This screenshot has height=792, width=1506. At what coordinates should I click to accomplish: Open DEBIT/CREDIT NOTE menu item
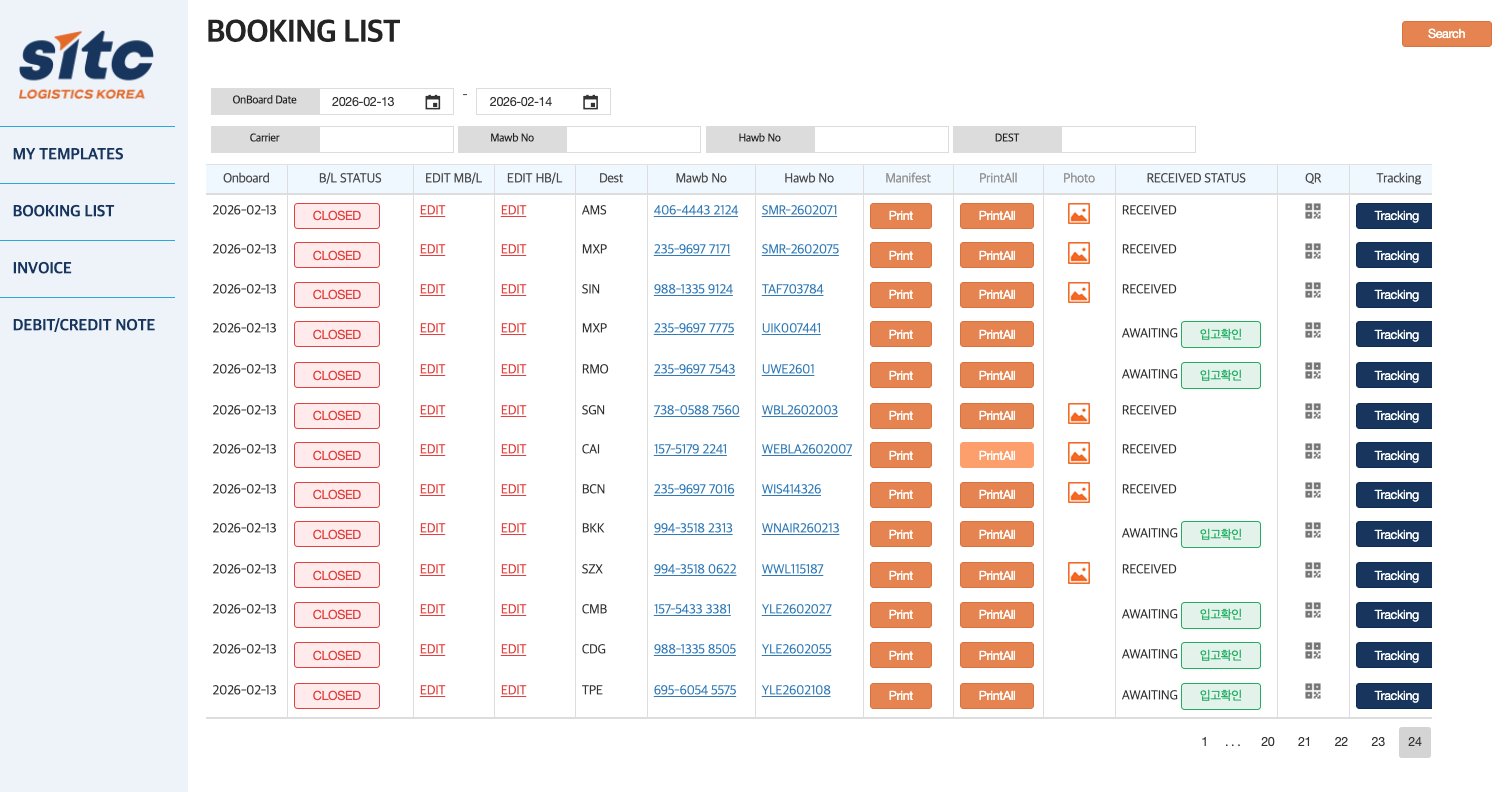(x=84, y=325)
